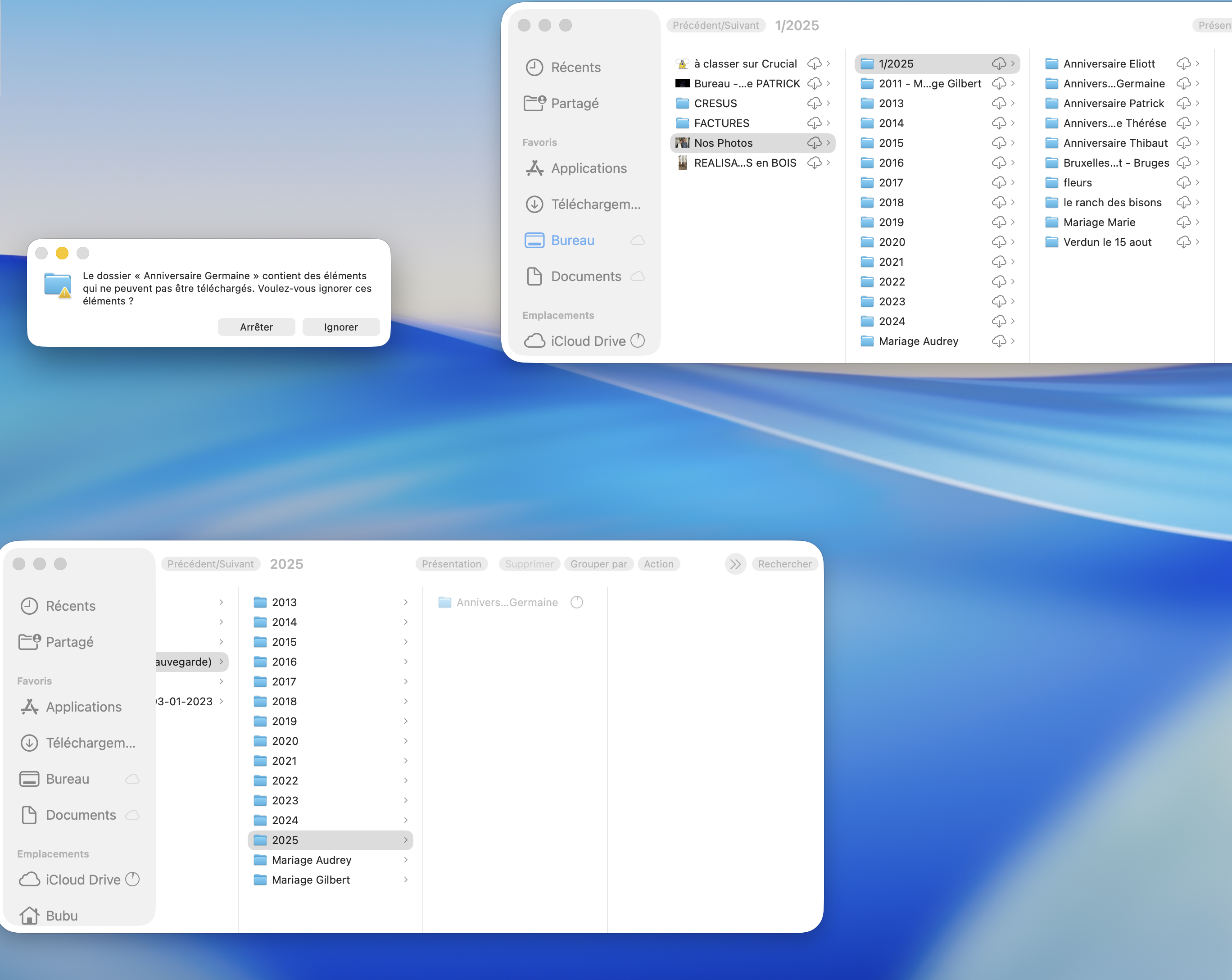The width and height of the screenshot is (1232, 980).
Task: Open Applications in the bottom Finder sidebar
Action: [x=83, y=707]
